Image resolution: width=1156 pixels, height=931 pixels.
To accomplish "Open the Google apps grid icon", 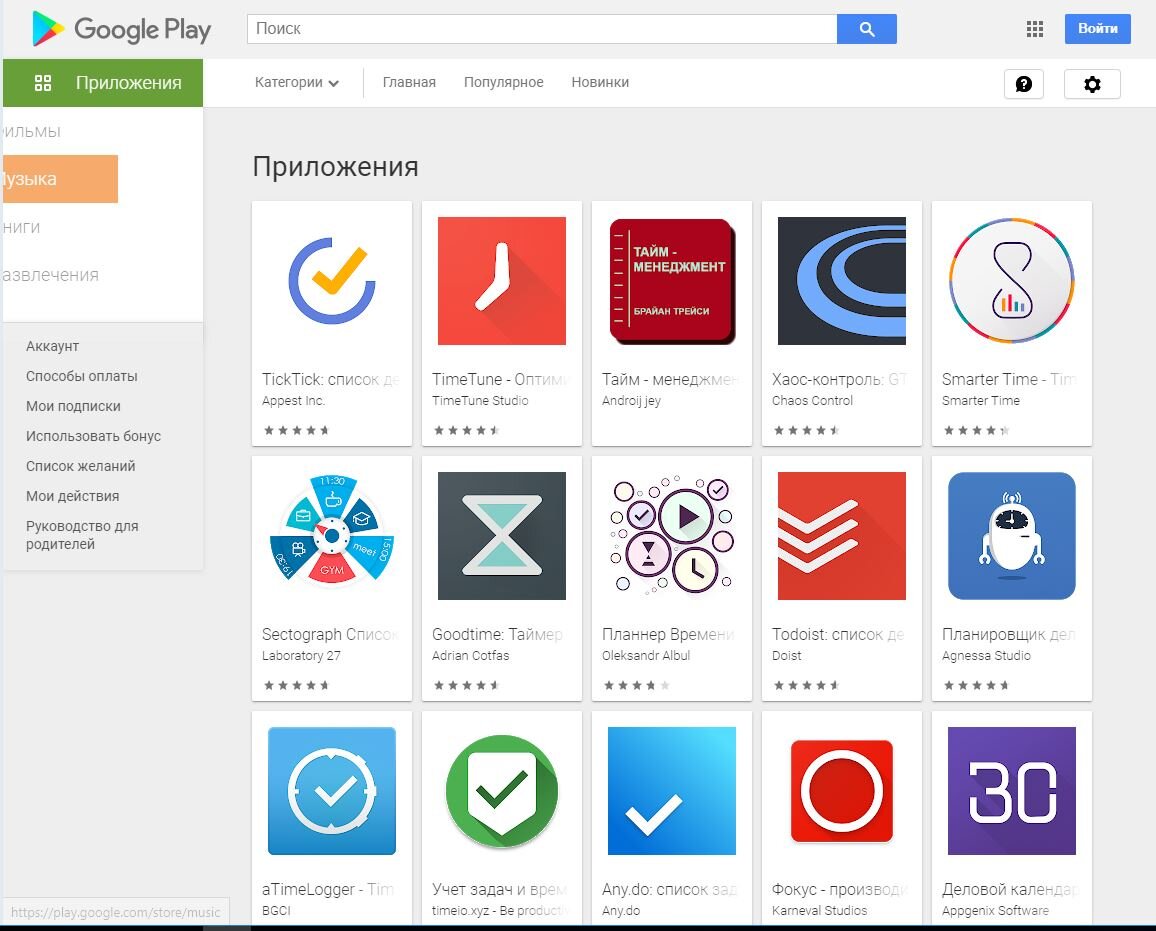I will coord(1034,30).
